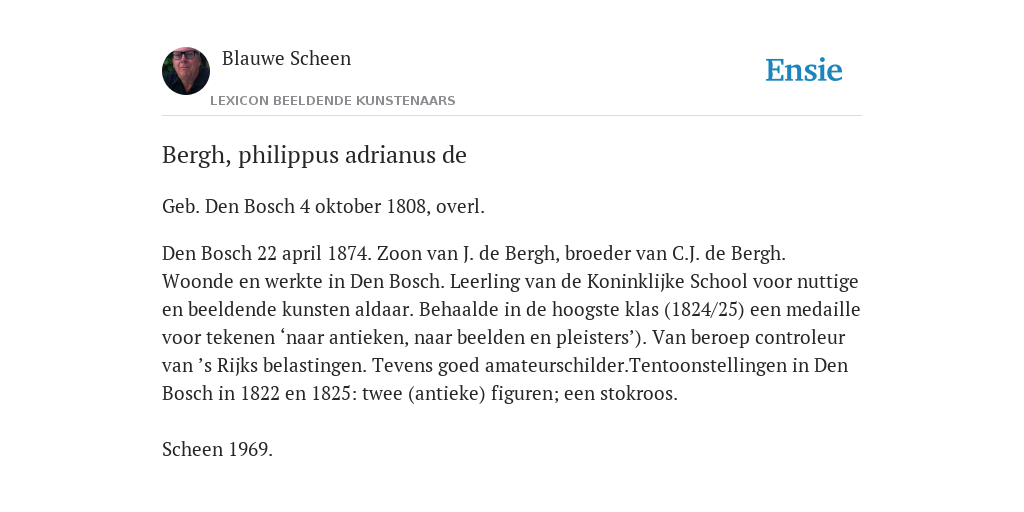The image size is (1024, 512).
Task: Click the title Bergh, philippus adrianus de
Action: coord(314,155)
